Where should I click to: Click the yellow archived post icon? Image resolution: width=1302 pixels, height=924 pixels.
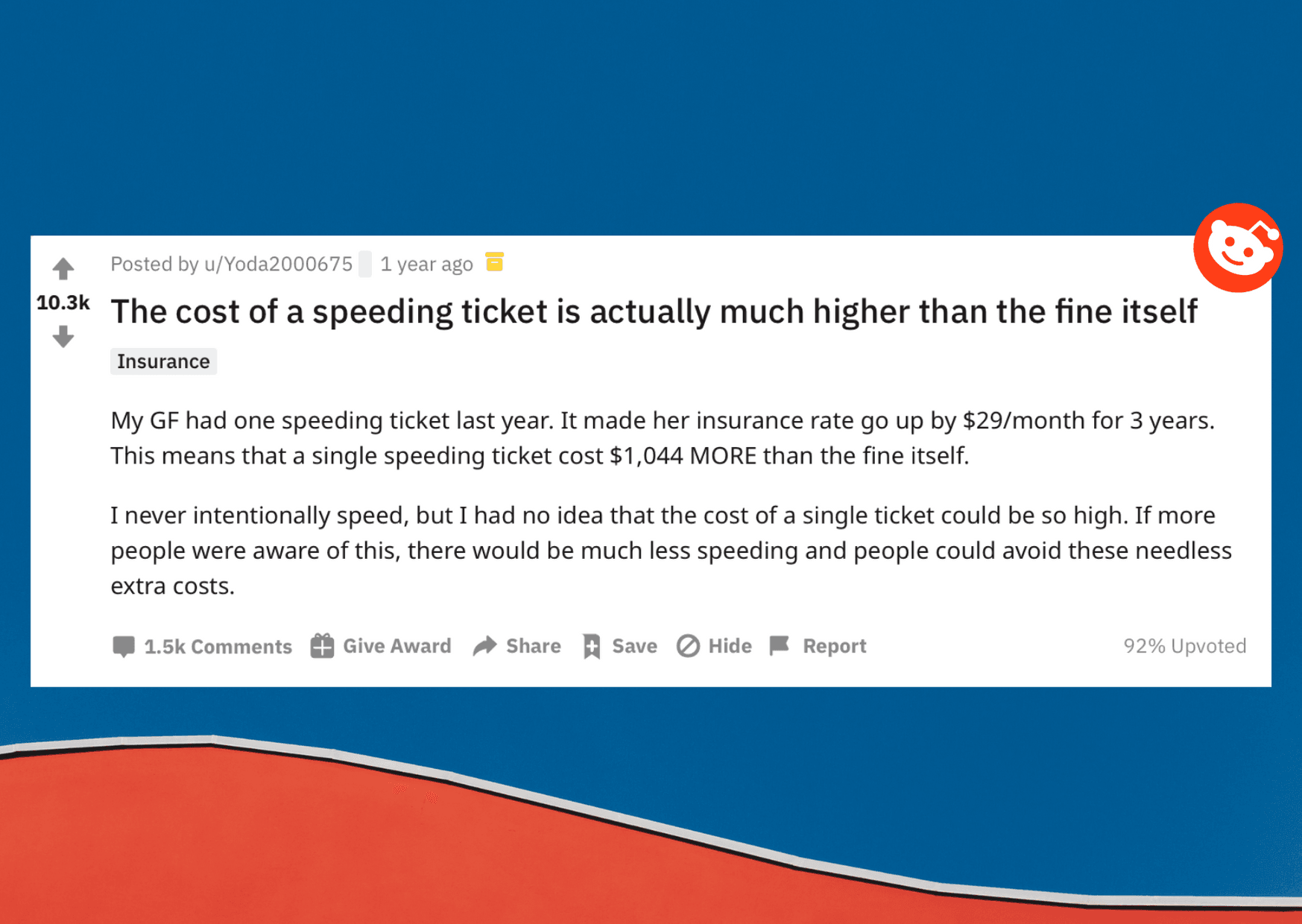pyautogui.click(x=494, y=262)
